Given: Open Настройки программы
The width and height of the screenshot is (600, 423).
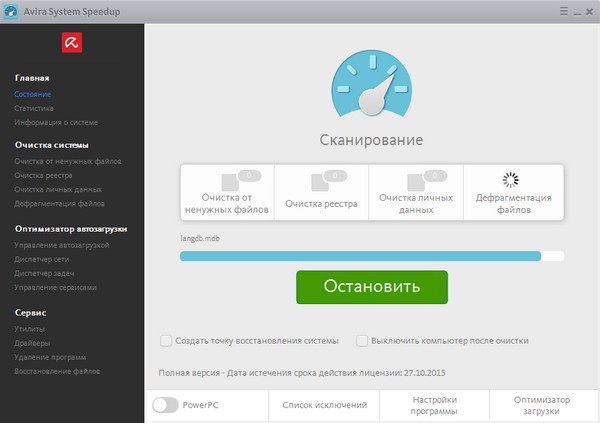Looking at the screenshot, I should [x=434, y=405].
